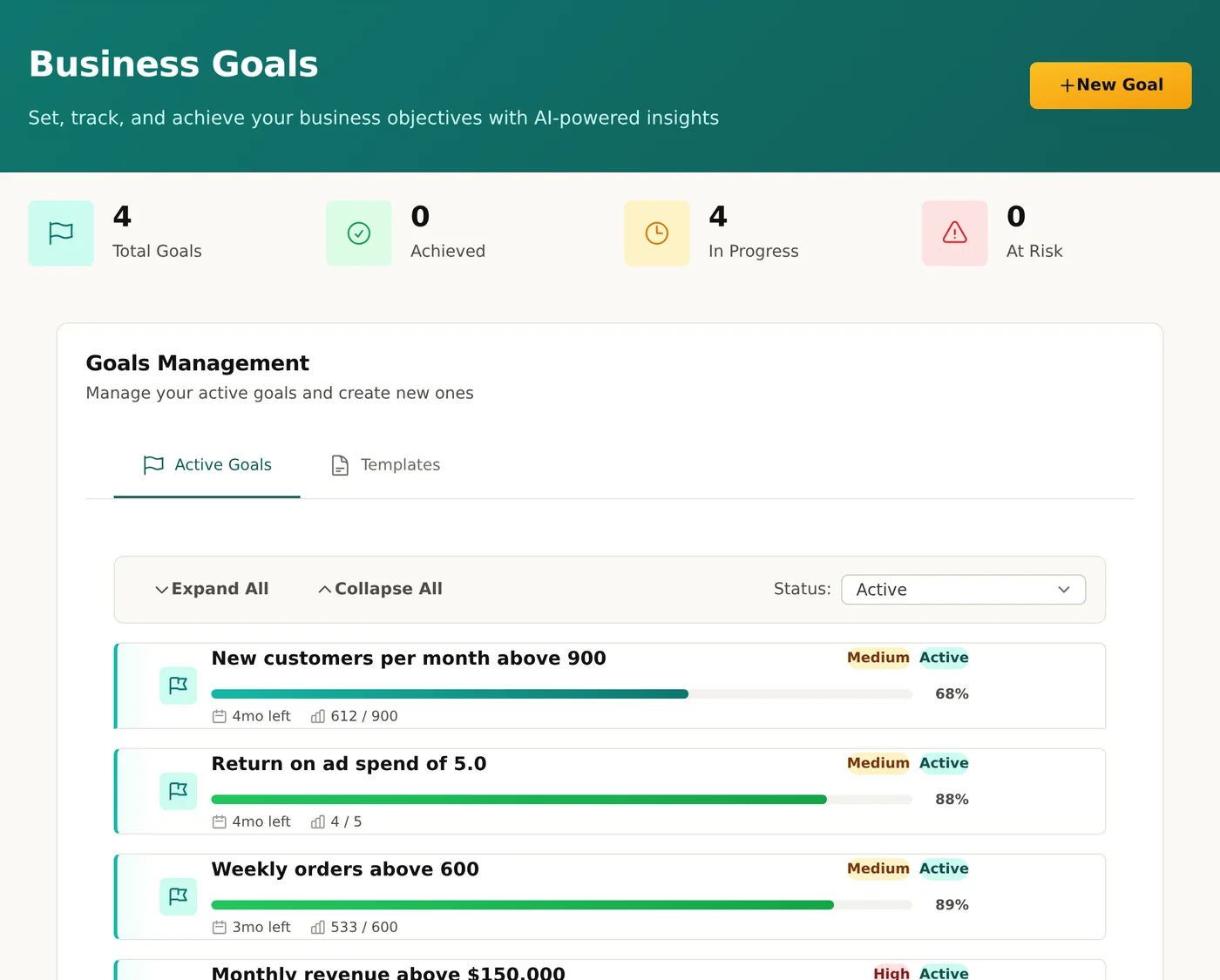Expand the Return on ad spend of 5.0 goal
The height and width of the screenshot is (980, 1220).
tap(610, 791)
